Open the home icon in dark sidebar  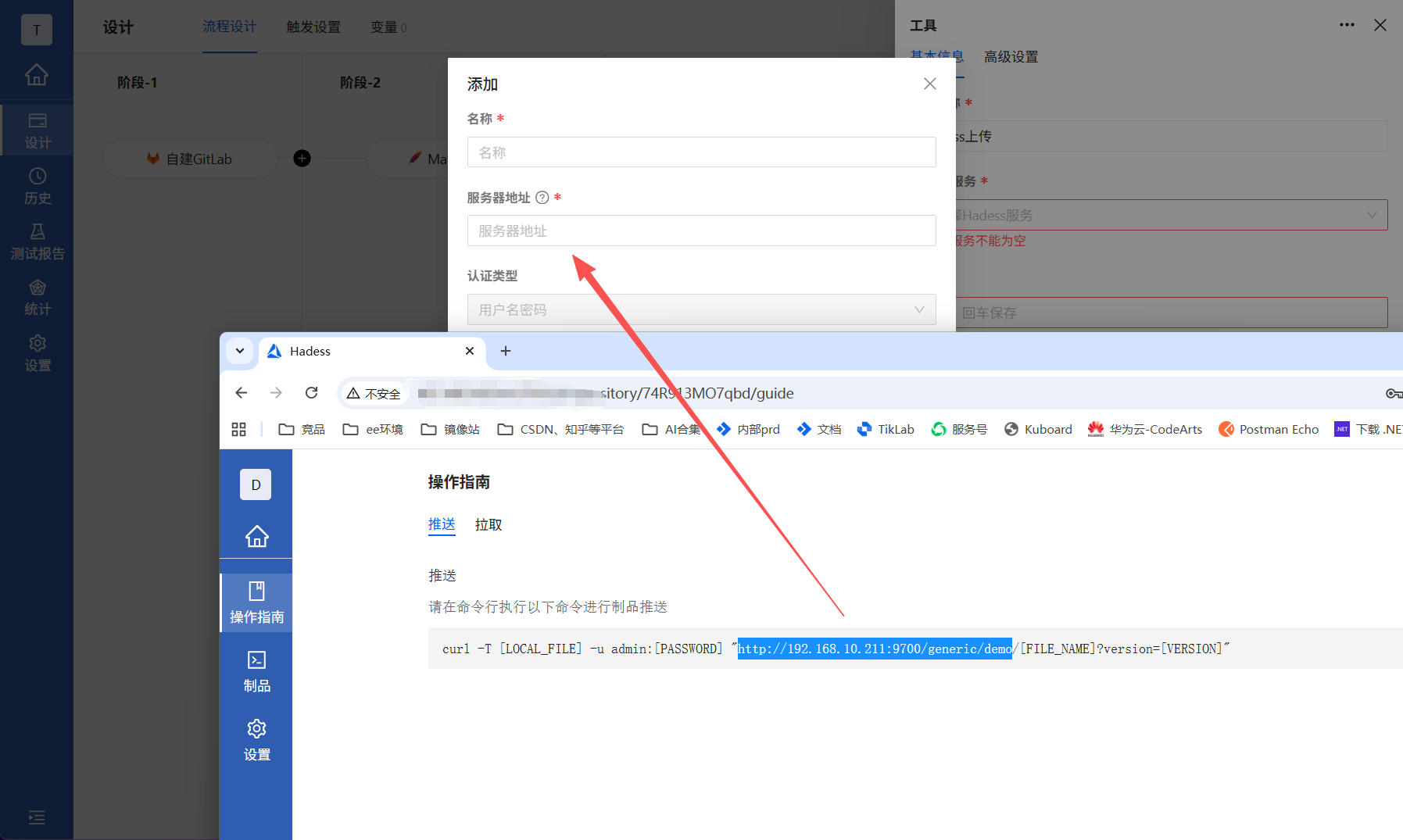click(x=37, y=74)
